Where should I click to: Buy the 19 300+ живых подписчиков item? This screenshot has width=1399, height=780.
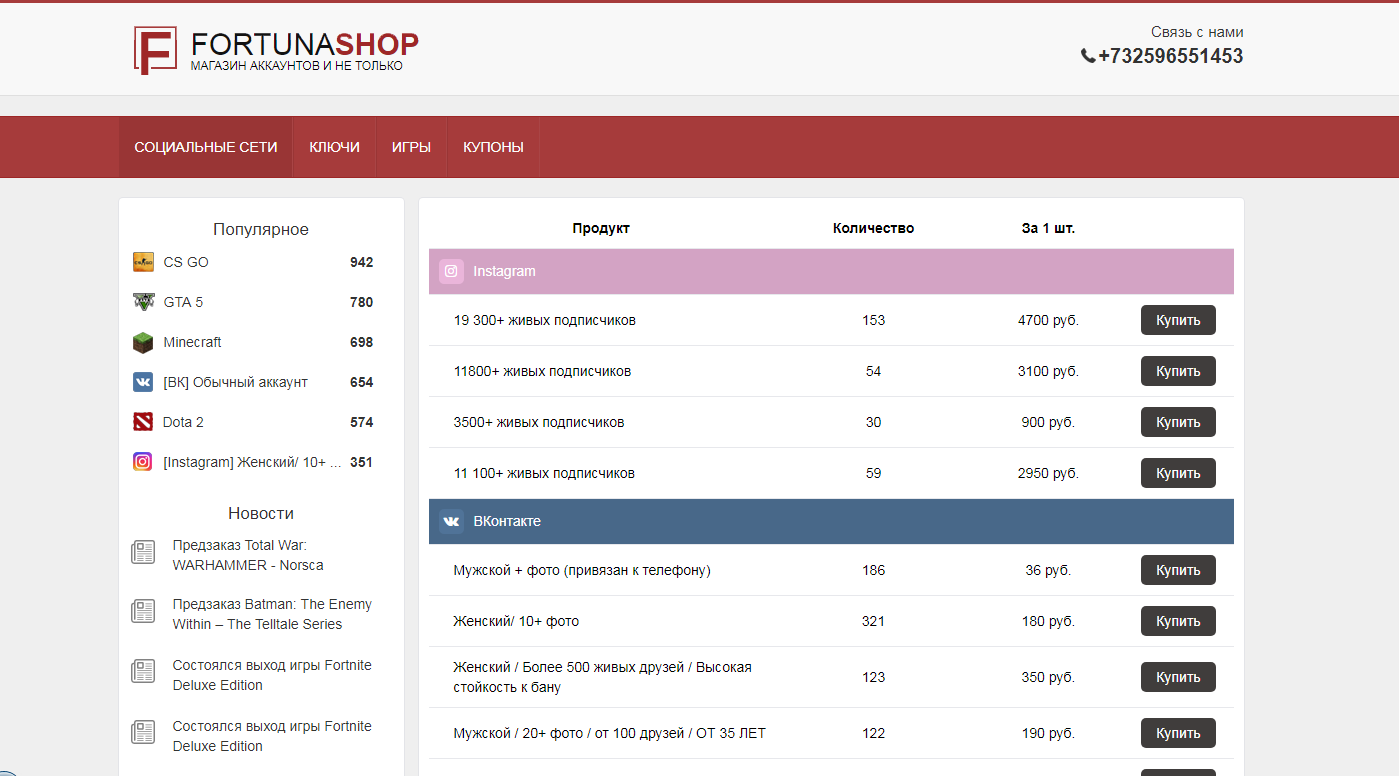pyautogui.click(x=1178, y=320)
